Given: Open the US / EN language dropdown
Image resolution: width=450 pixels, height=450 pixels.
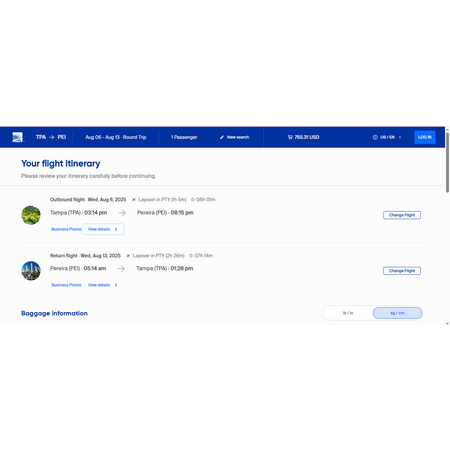Looking at the screenshot, I should tap(391, 137).
